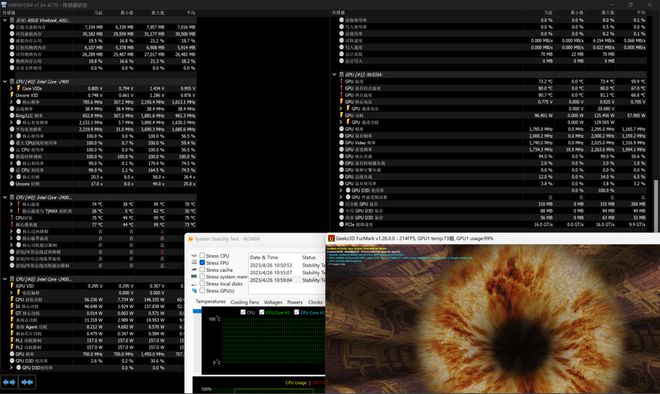Click the icon next to Stress FPU
This screenshot has width=660, height=394.
tap(194, 262)
